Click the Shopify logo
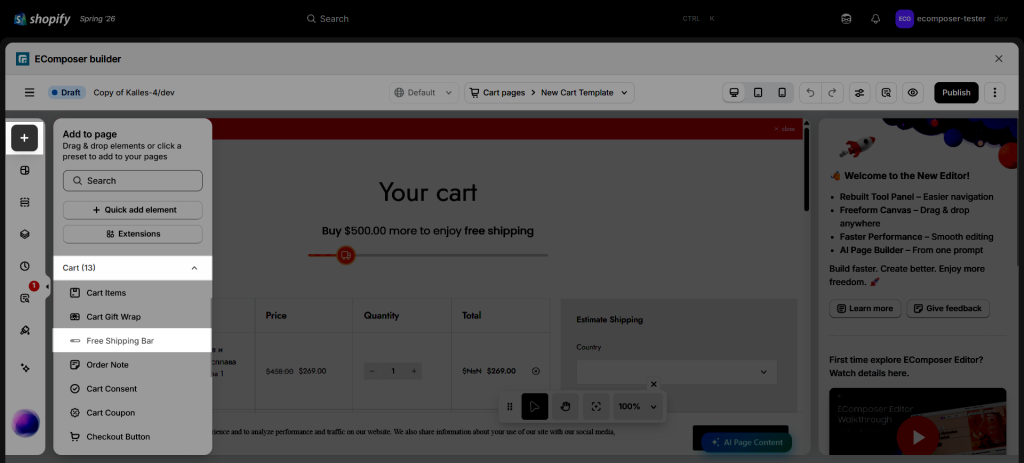Screen dimensions: 1024x463 42,19
